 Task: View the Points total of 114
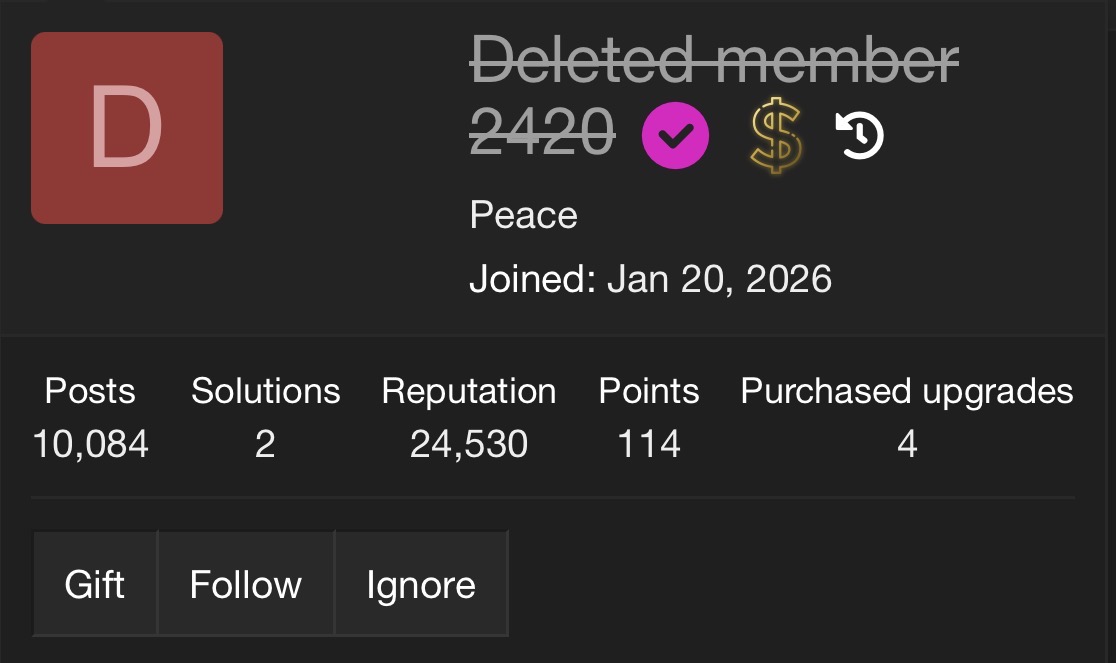(648, 444)
